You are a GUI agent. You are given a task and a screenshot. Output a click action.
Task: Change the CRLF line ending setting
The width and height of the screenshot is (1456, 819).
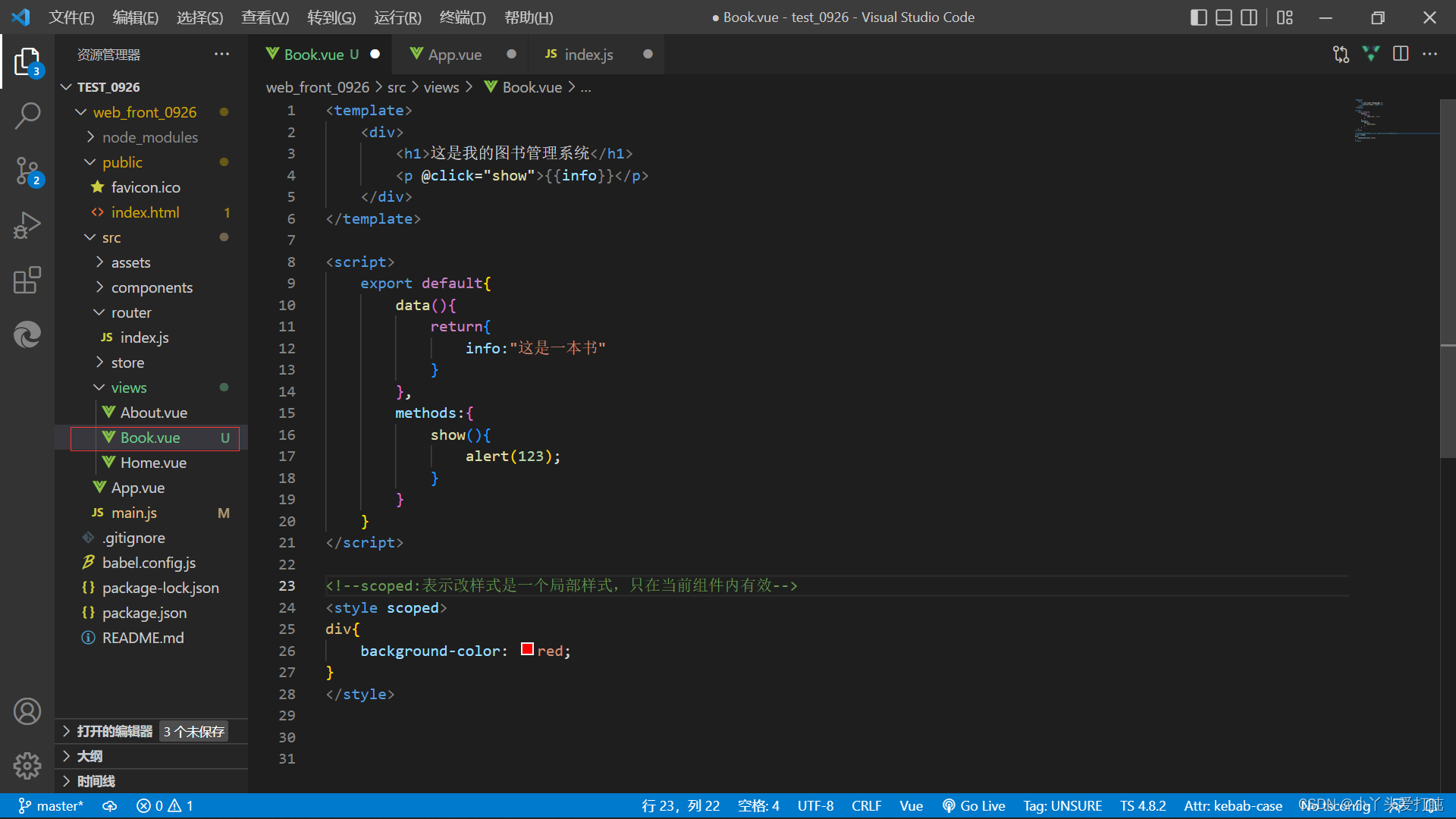point(866,806)
